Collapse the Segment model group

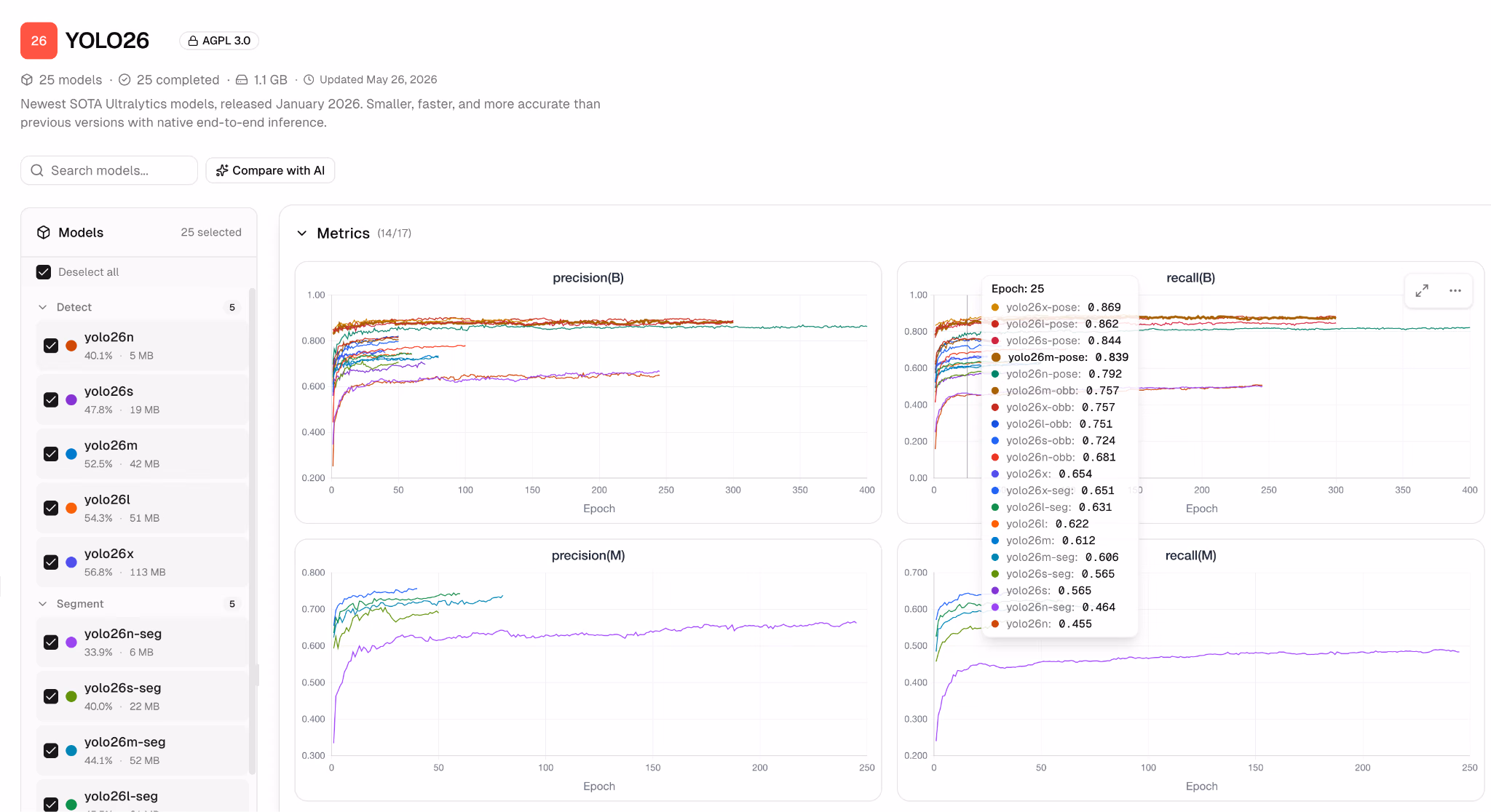tap(42, 604)
